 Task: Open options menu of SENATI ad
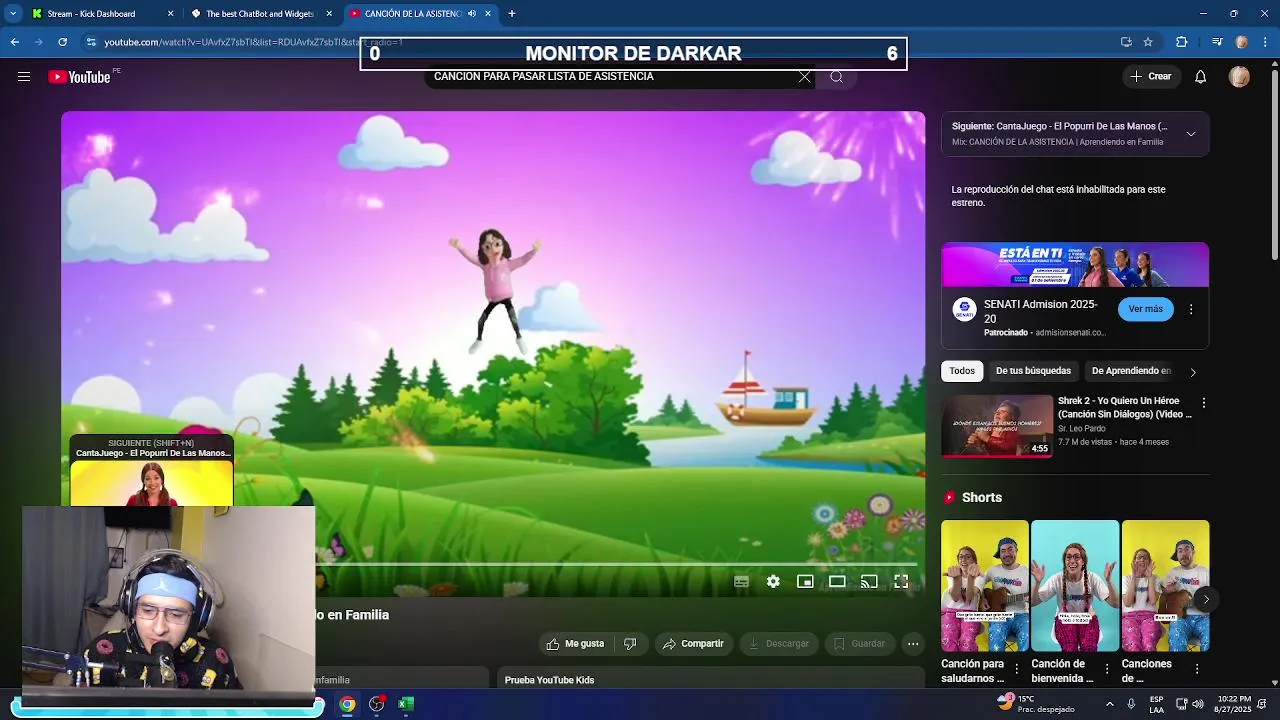(x=1191, y=309)
